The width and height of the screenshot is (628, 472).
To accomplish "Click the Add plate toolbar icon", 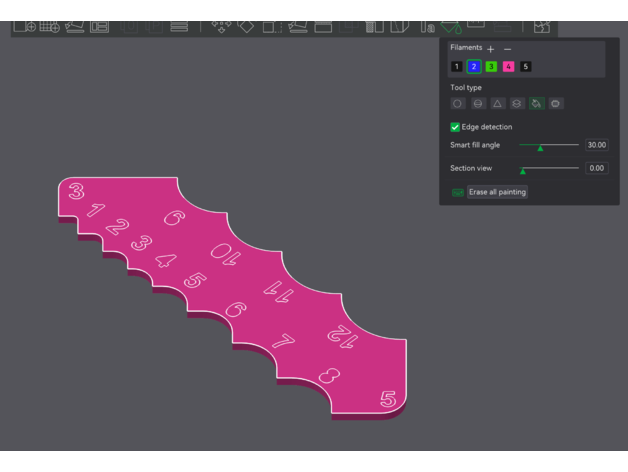I will coord(50,27).
